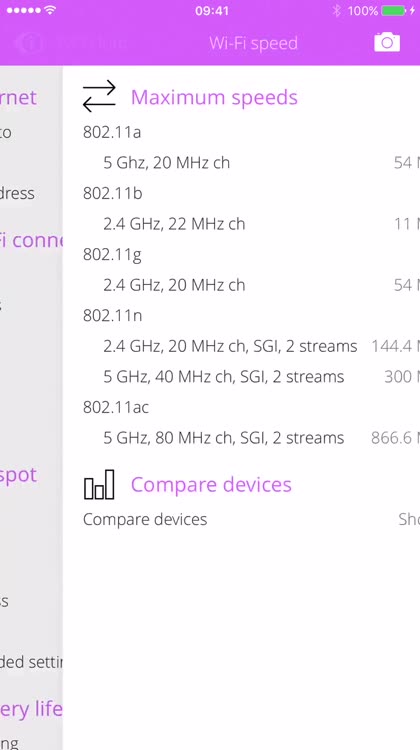This screenshot has width=420, height=750.
Task: Tap the camera icon in header
Action: pos(387,42)
